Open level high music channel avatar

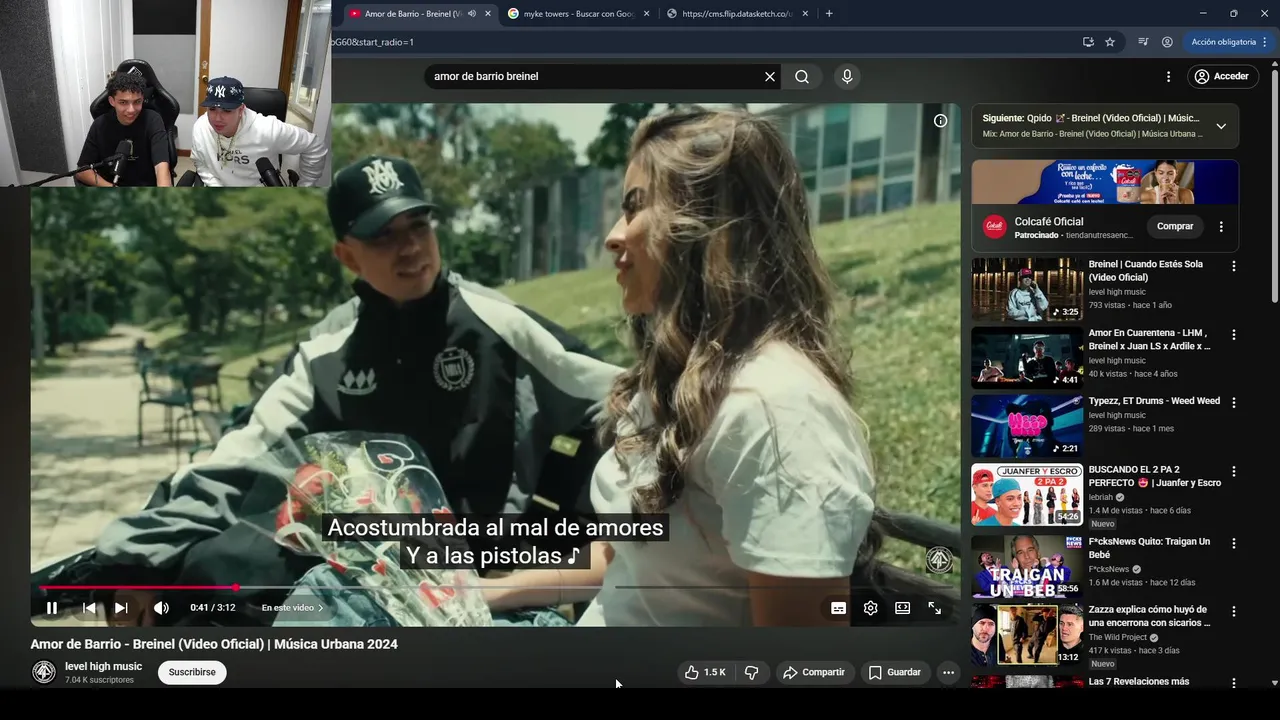44,672
